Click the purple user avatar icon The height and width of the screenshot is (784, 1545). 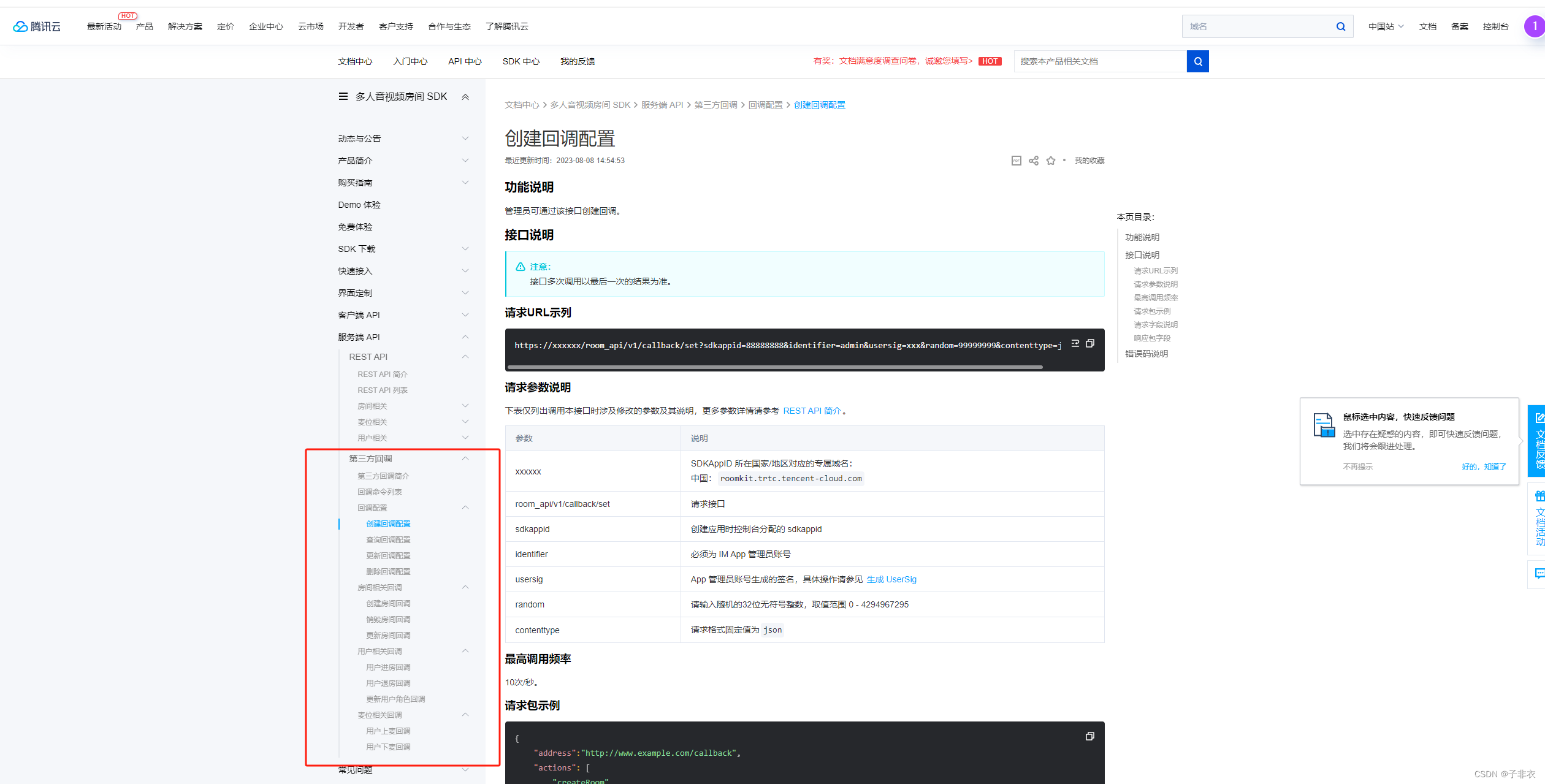pyautogui.click(x=1534, y=26)
